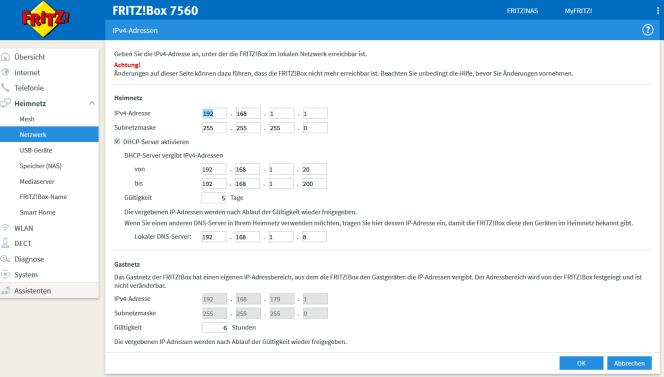
Task: Click the System gear icon
Action: [x=5, y=274]
